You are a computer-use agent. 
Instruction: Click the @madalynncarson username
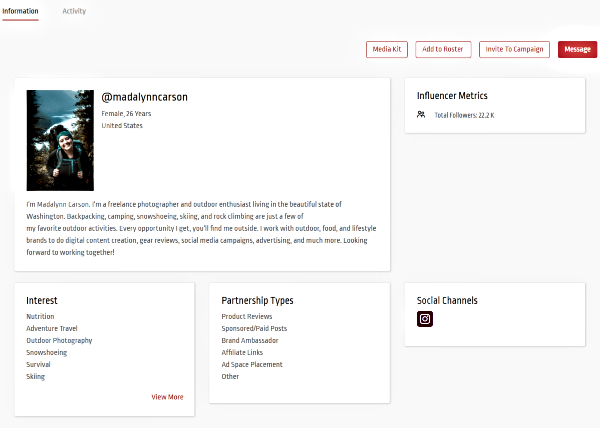[145, 97]
